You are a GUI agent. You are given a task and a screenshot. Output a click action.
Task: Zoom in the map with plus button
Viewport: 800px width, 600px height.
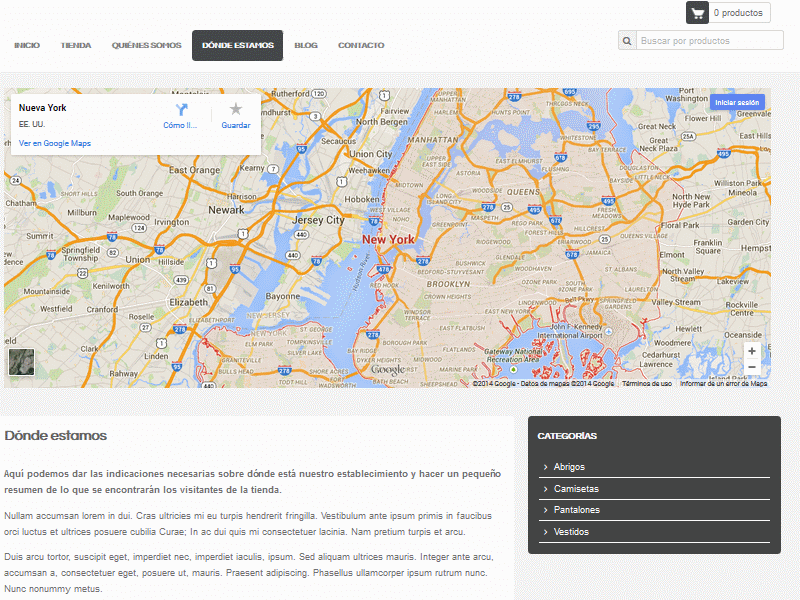tap(752, 351)
